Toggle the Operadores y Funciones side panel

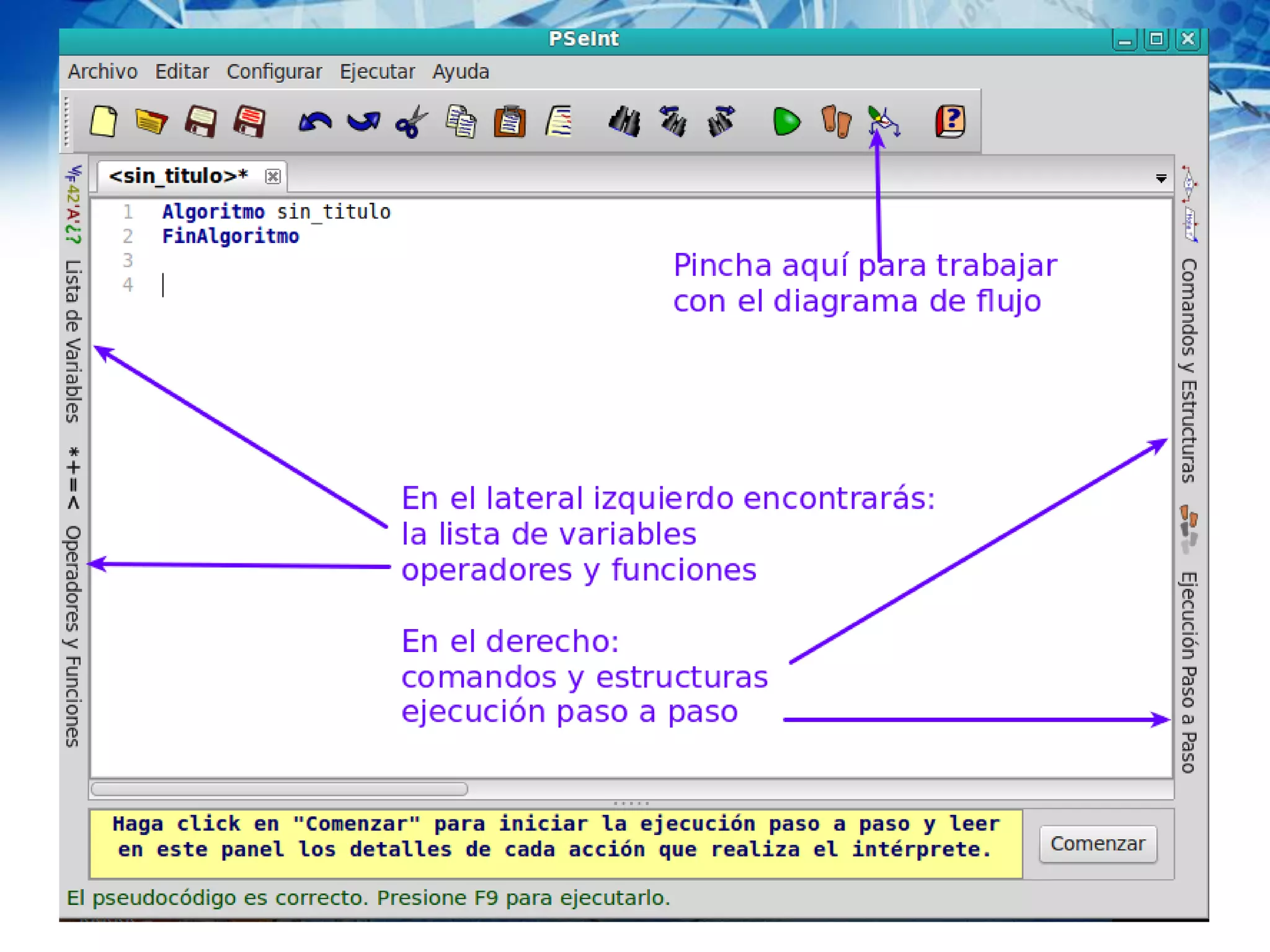[x=73, y=635]
